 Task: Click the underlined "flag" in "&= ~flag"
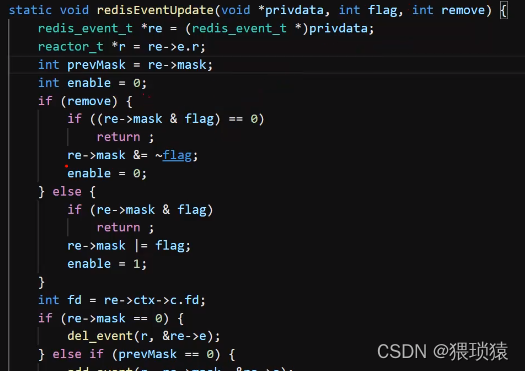pos(177,155)
